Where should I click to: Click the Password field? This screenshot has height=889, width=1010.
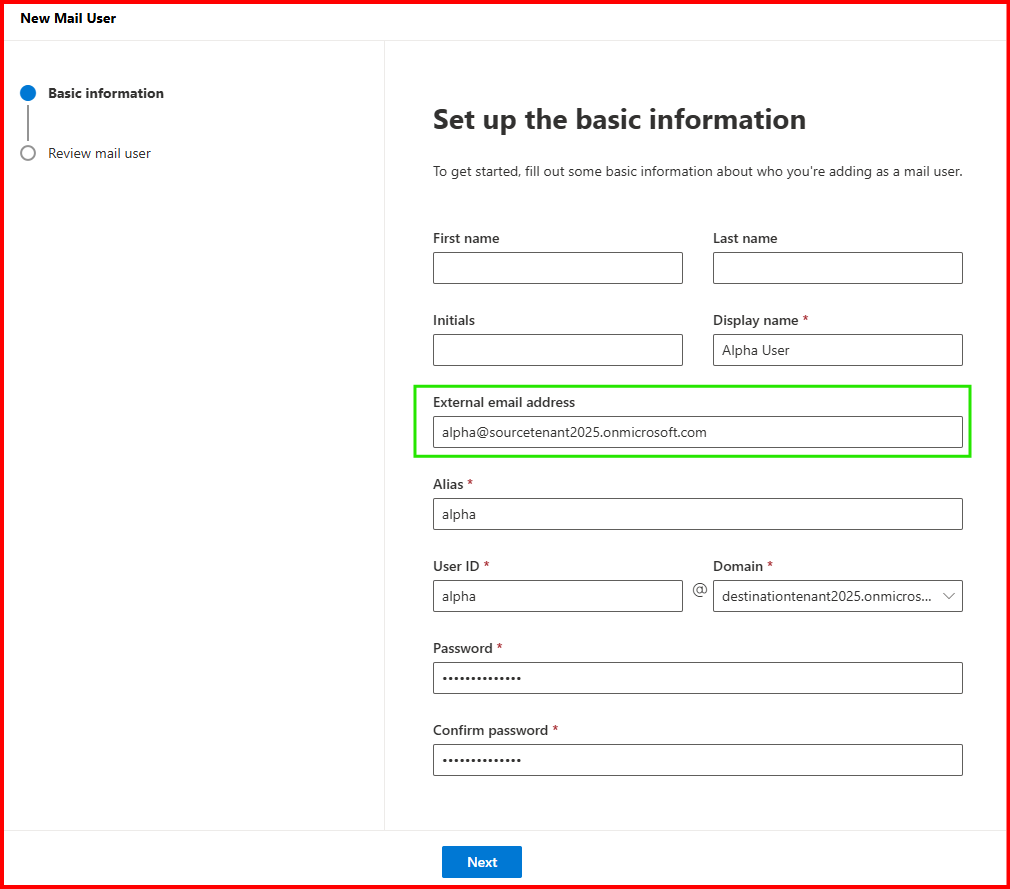697,678
